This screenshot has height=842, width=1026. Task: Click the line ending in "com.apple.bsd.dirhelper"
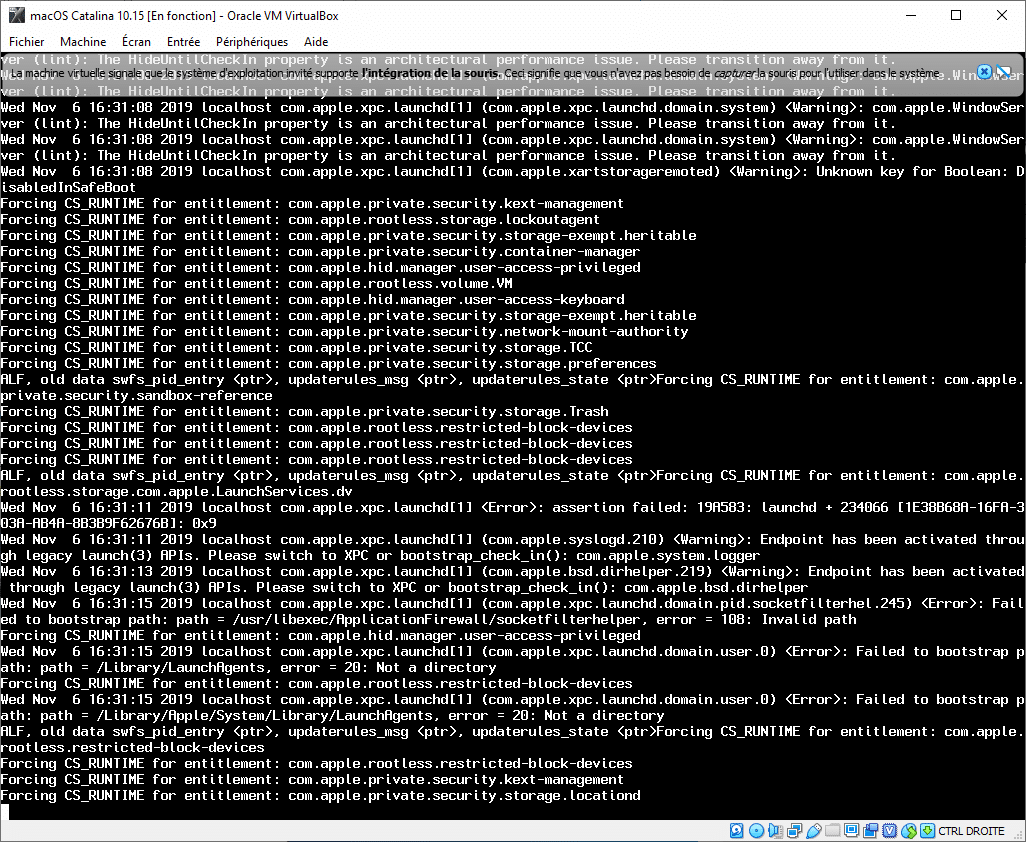click(404, 588)
